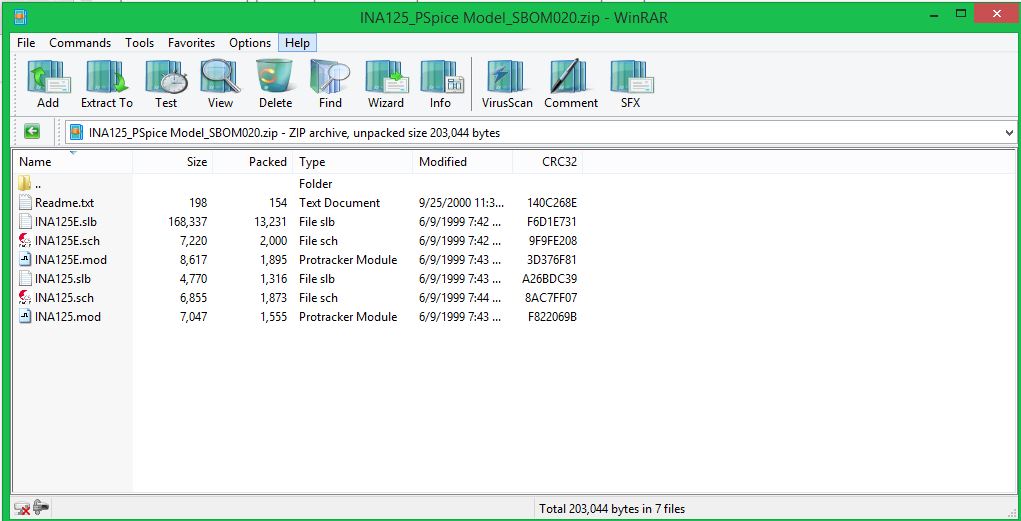Click the CRC32 value 140C268E
This screenshot has width=1021, height=521.
[552, 203]
